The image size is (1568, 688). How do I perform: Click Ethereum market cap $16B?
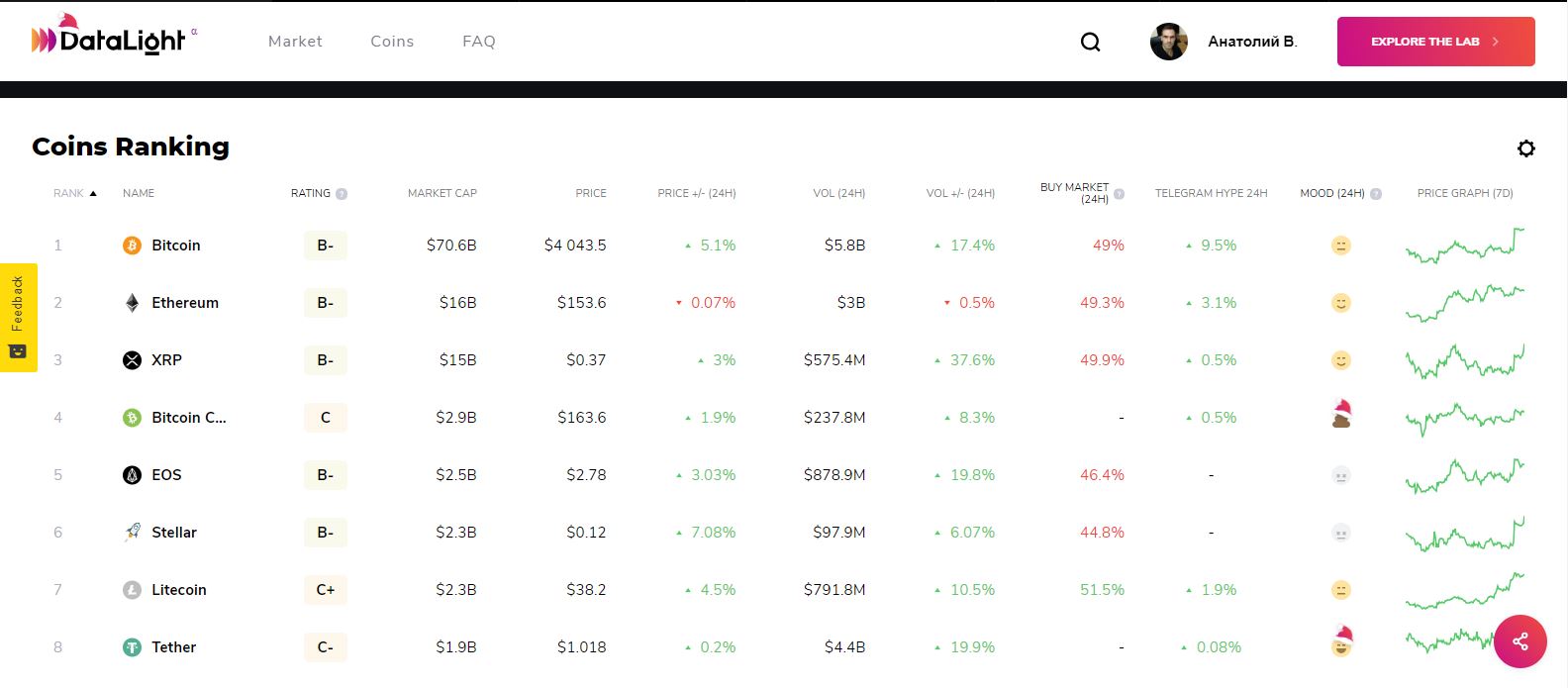coord(458,303)
